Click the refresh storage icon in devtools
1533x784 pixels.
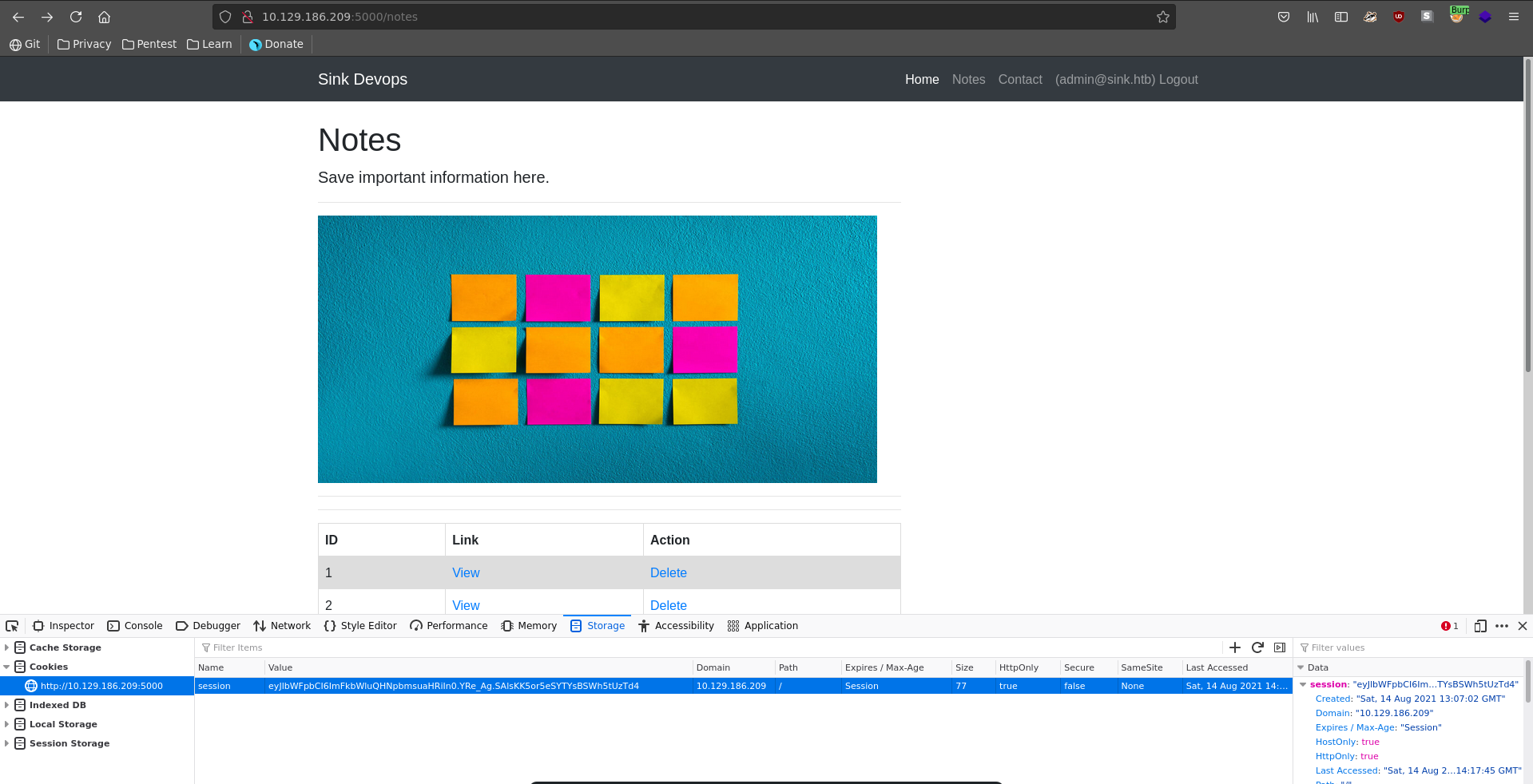point(1257,647)
